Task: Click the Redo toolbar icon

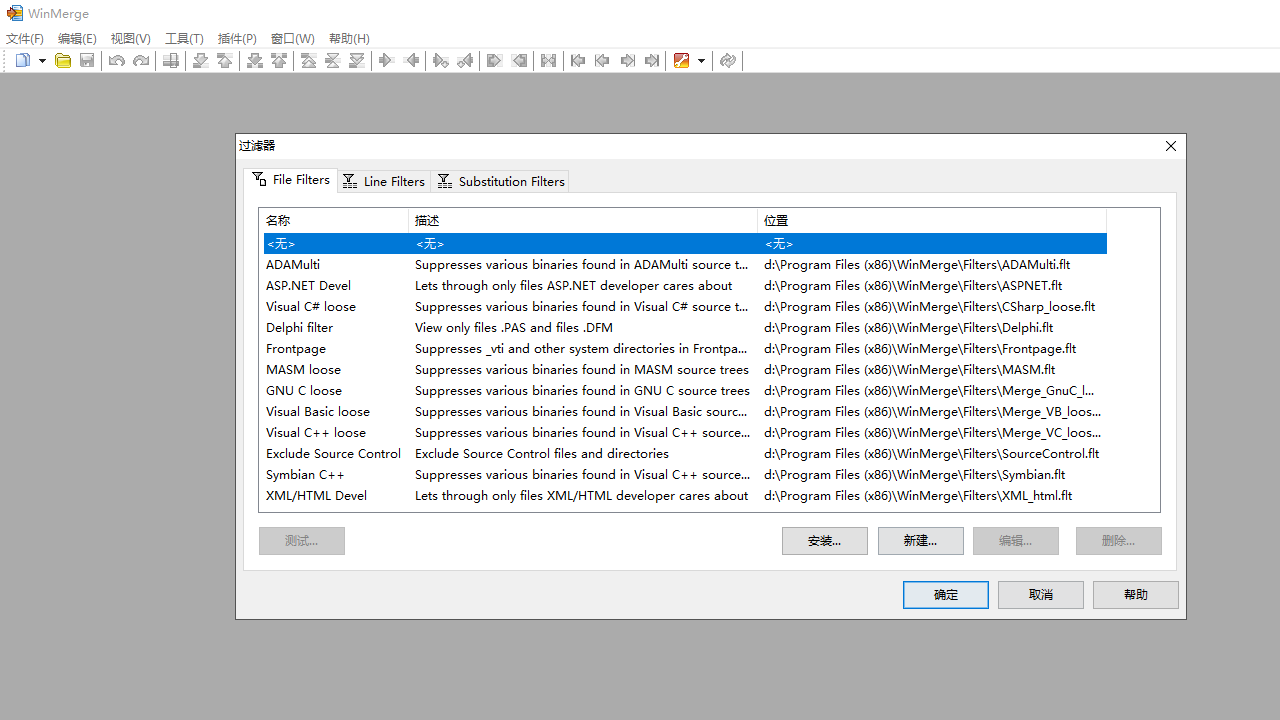Action: click(x=140, y=60)
